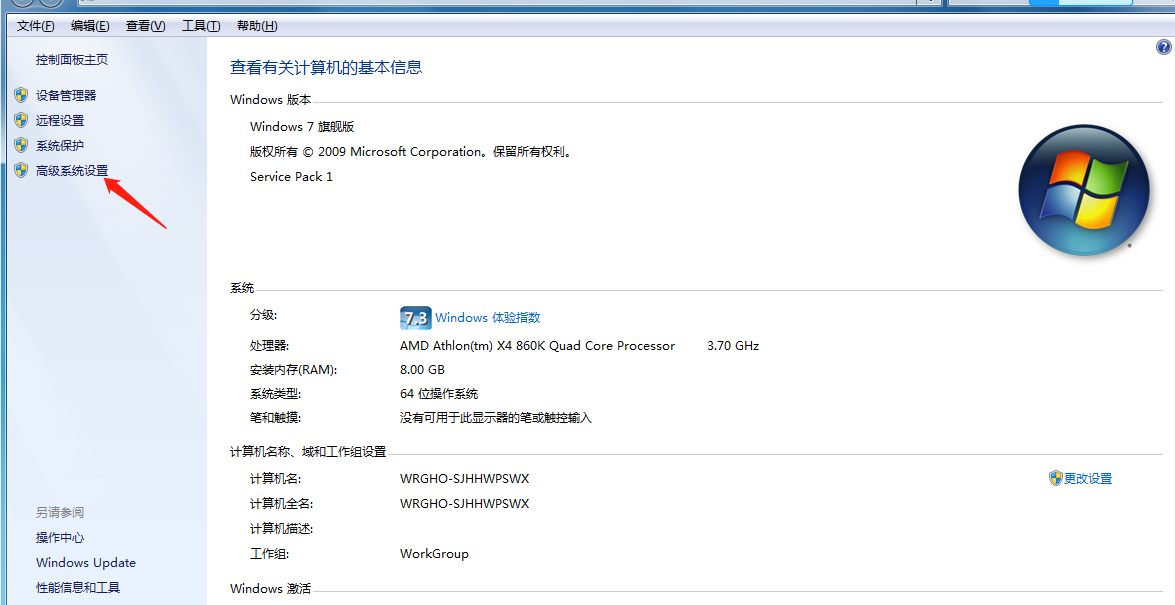The height and width of the screenshot is (605, 1175).
Task: Open the 文件 menu
Action: click(x=34, y=25)
